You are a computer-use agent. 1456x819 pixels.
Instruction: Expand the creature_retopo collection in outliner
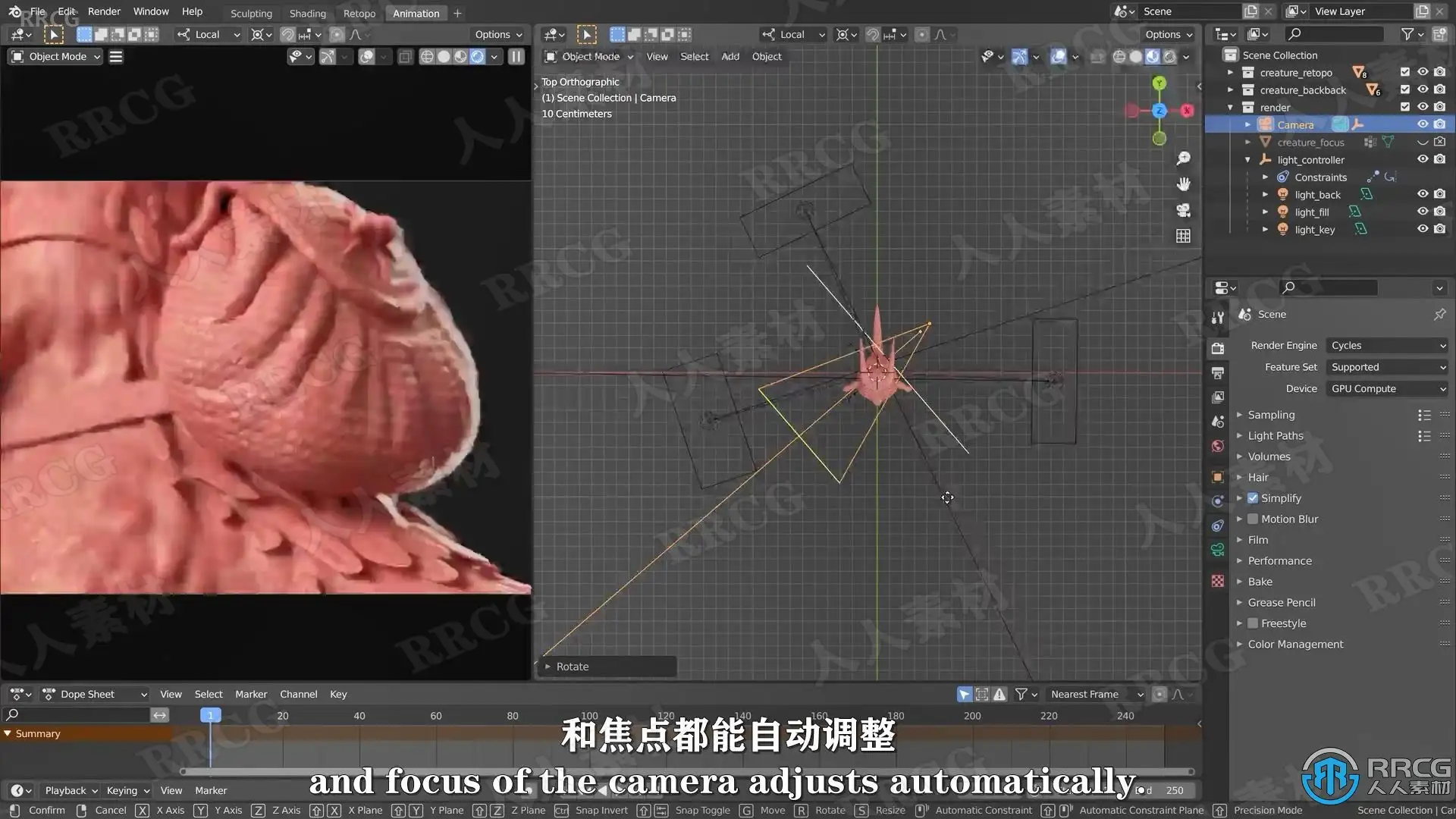tap(1230, 73)
